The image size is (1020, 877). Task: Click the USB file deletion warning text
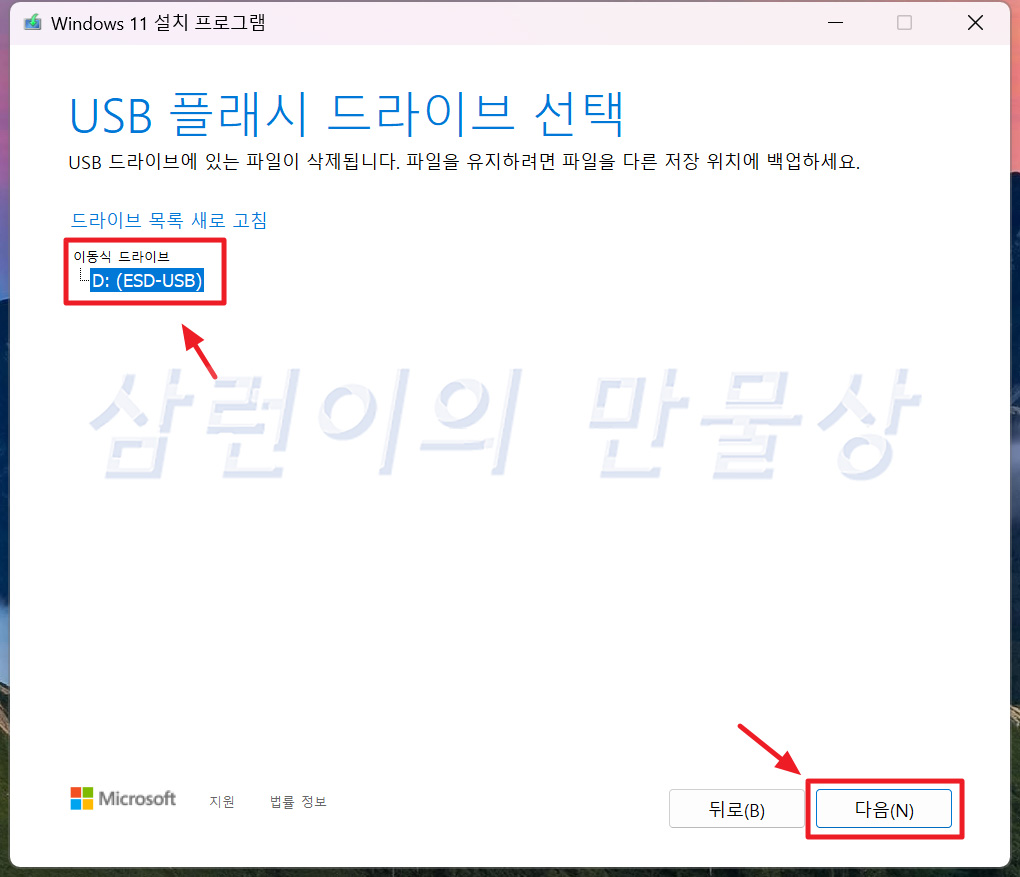coord(464,161)
